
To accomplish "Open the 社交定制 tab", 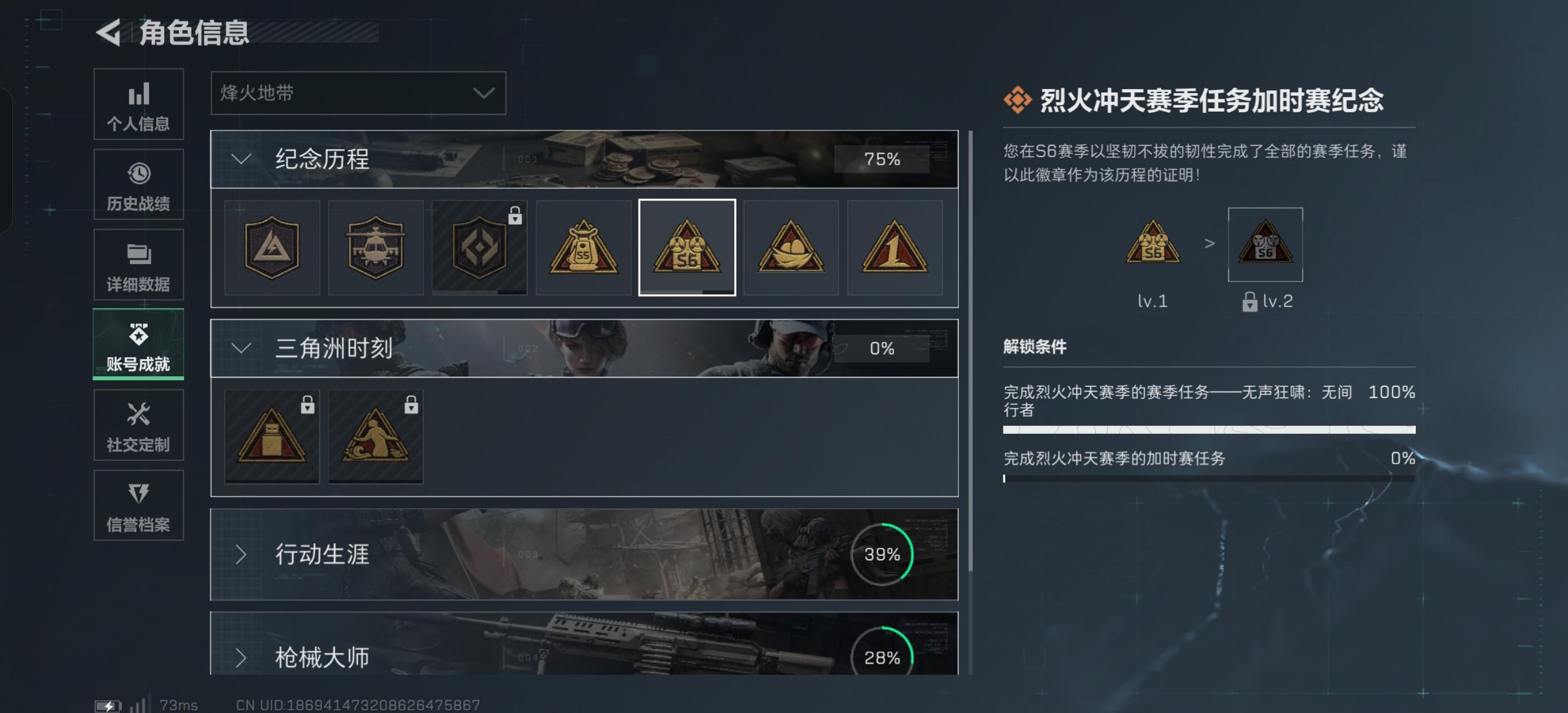I will 139,425.
